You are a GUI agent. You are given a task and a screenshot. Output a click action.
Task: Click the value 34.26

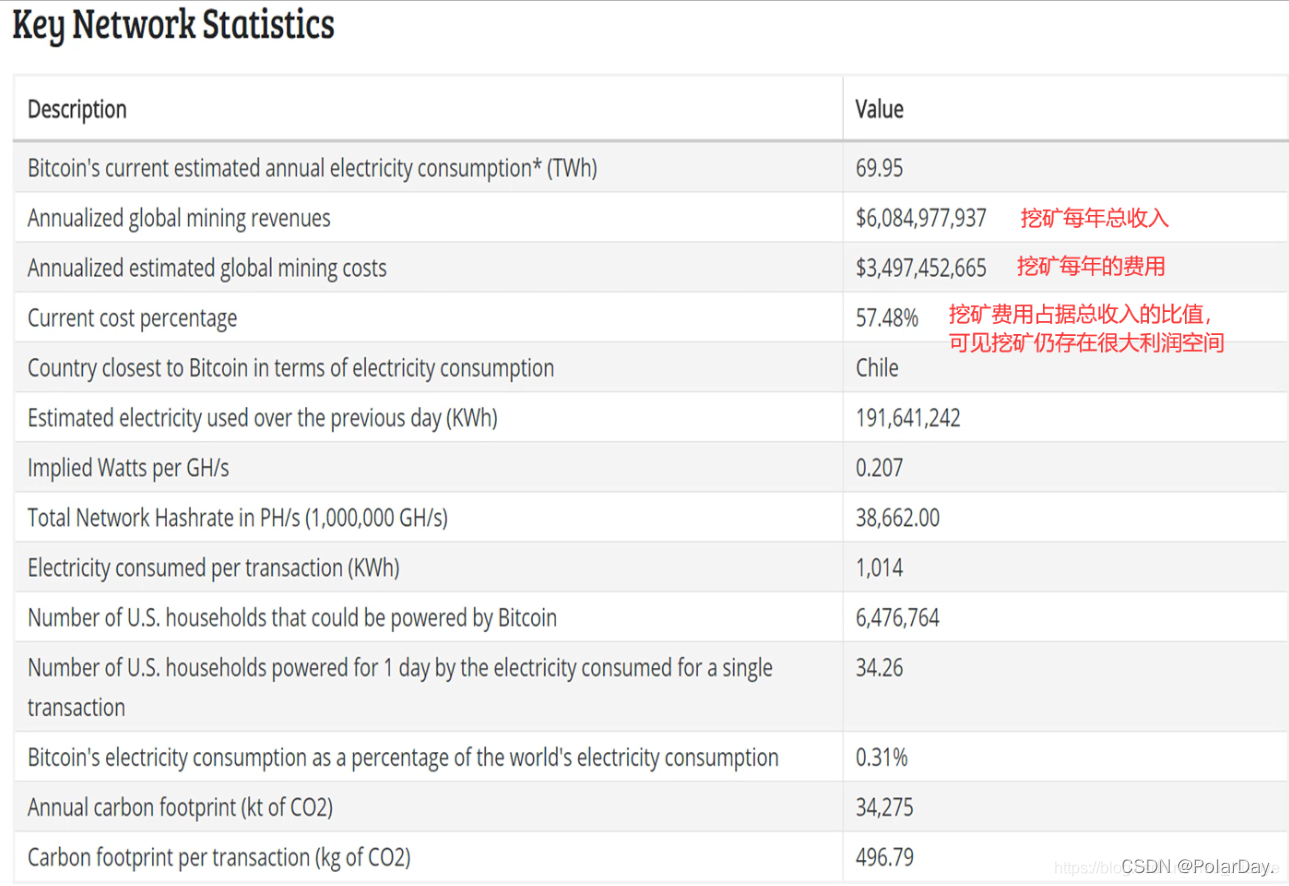point(879,668)
